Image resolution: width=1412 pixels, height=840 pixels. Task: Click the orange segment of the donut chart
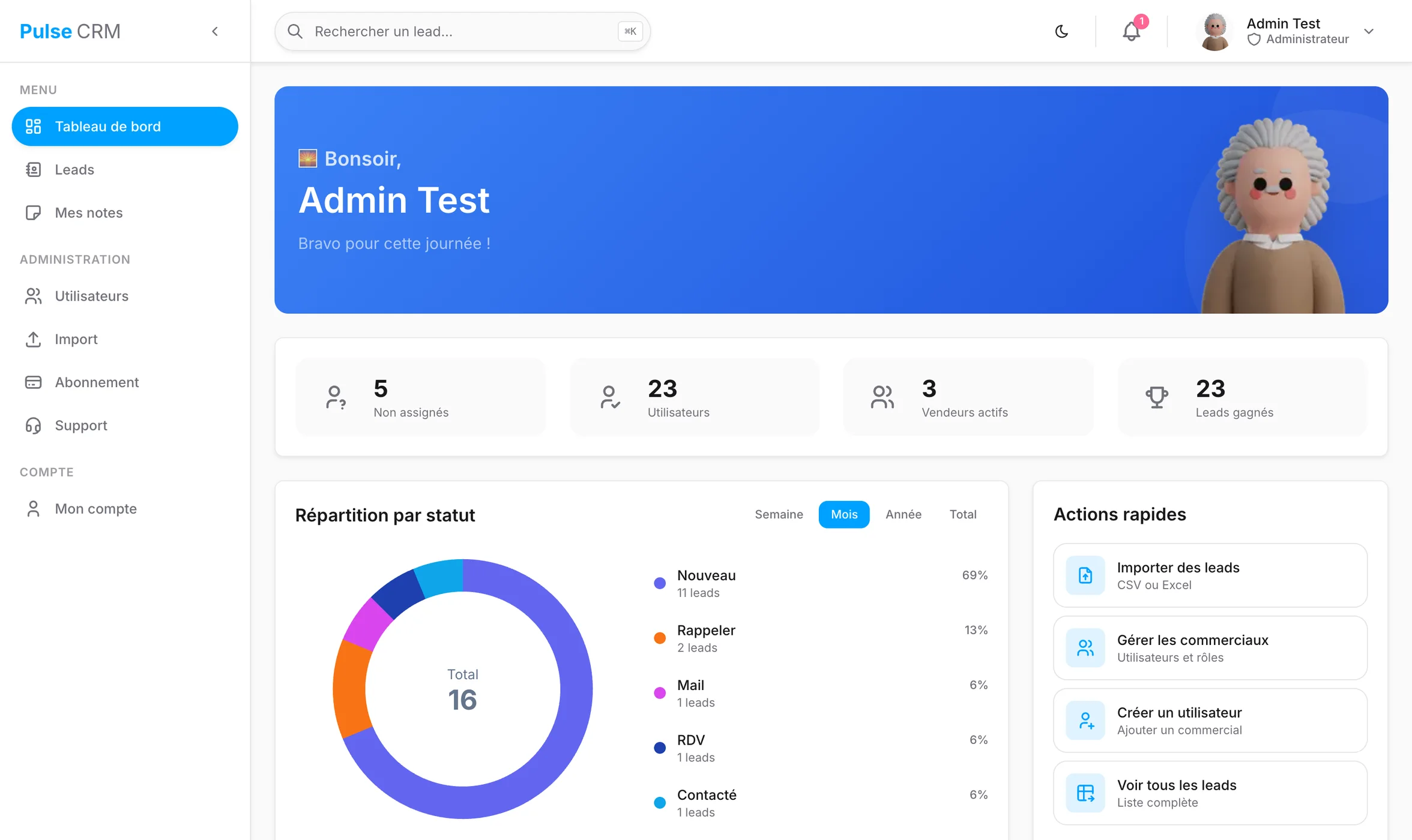coord(351,688)
